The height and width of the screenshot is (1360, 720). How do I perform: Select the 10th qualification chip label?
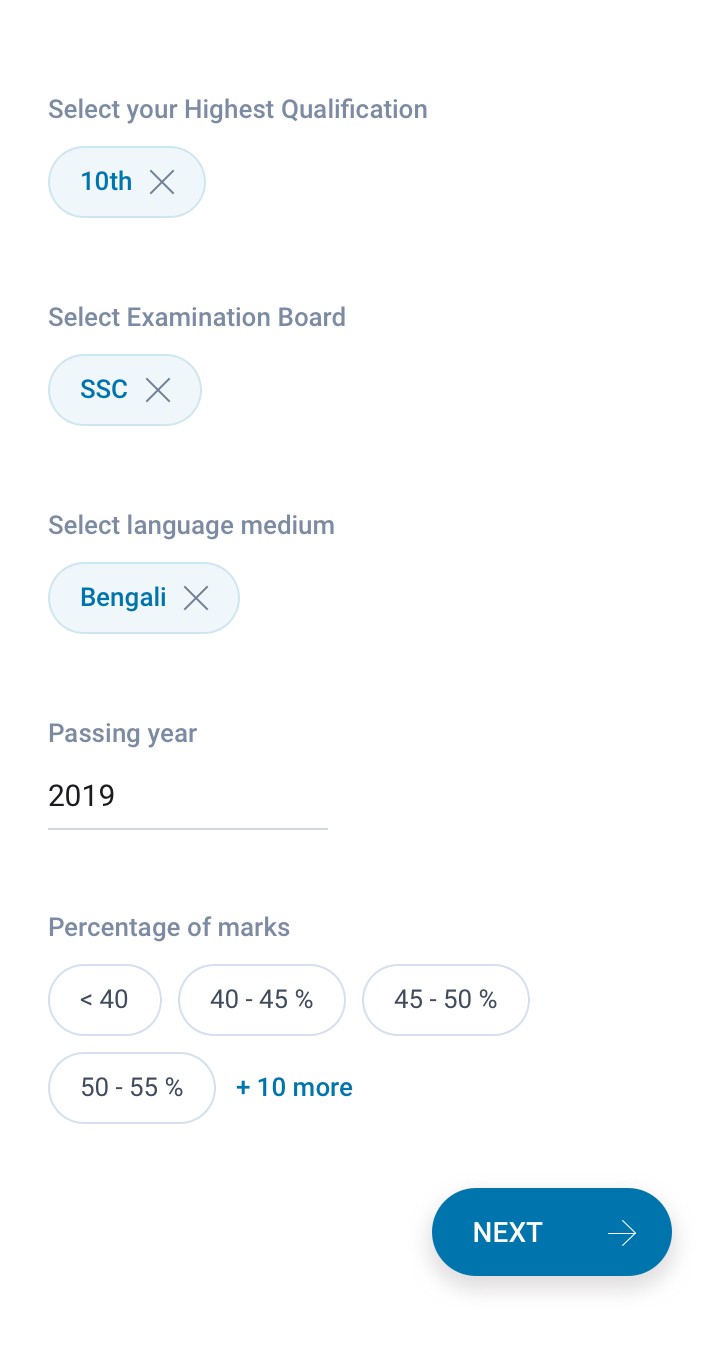[106, 182]
